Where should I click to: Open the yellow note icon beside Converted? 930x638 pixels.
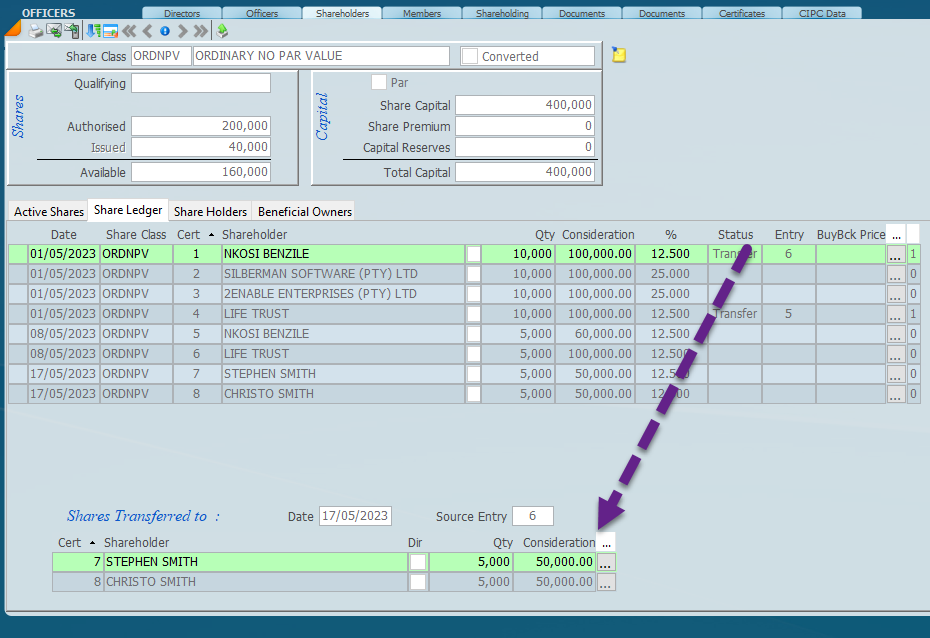tap(619, 55)
